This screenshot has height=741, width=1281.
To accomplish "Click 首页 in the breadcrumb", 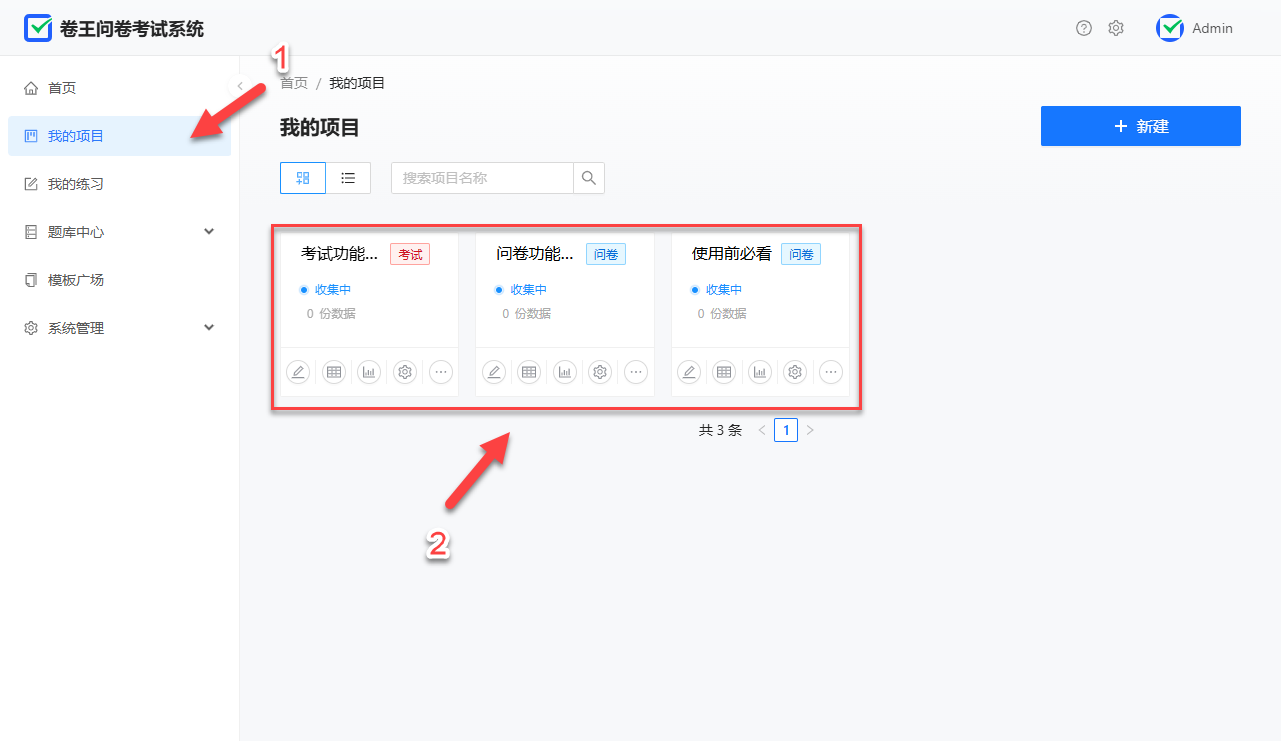I will (294, 83).
